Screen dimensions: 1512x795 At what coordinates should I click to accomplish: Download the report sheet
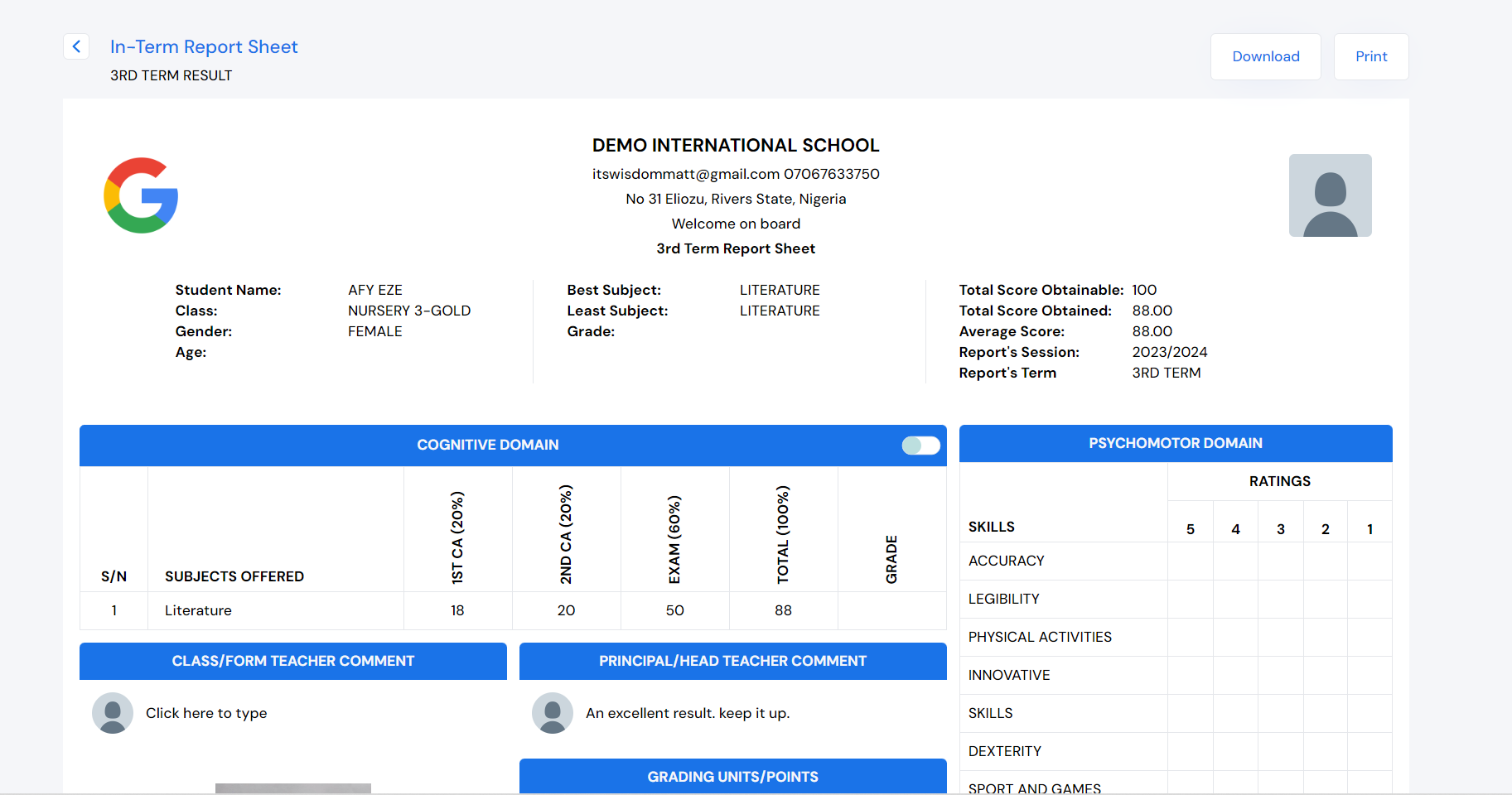pos(1265,56)
